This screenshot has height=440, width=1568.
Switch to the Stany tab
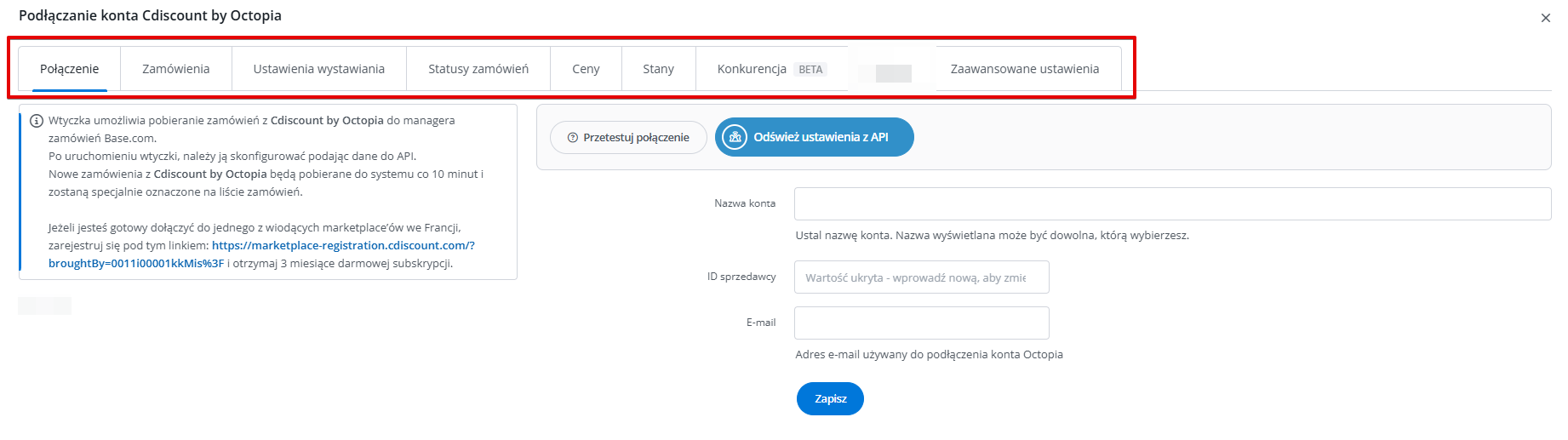[x=658, y=69]
